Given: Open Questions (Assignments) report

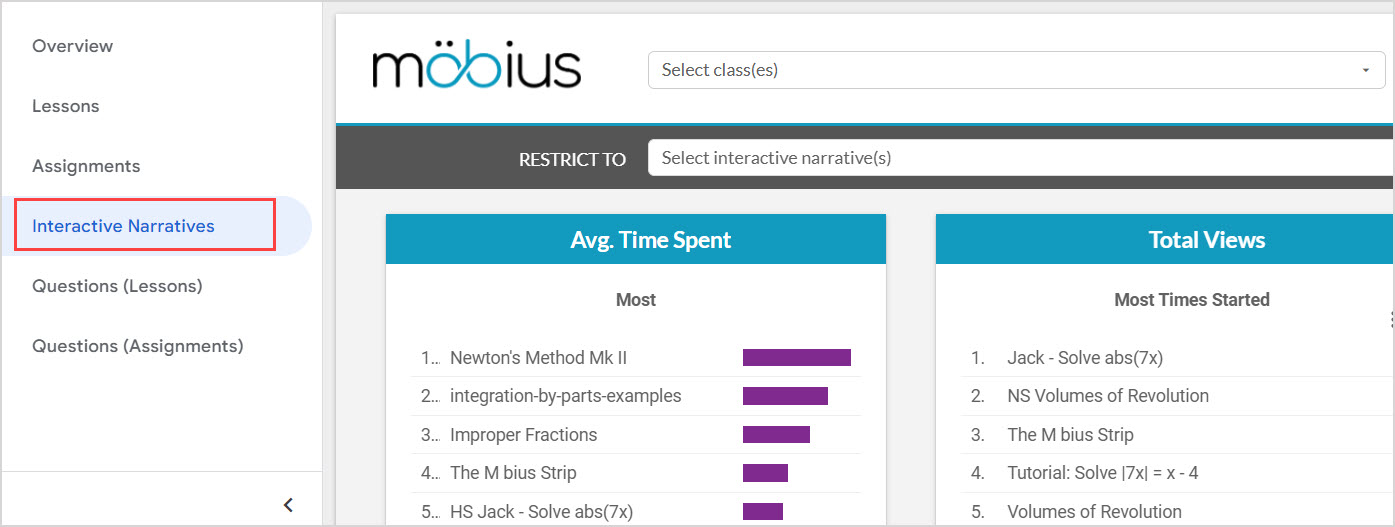Looking at the screenshot, I should (137, 346).
